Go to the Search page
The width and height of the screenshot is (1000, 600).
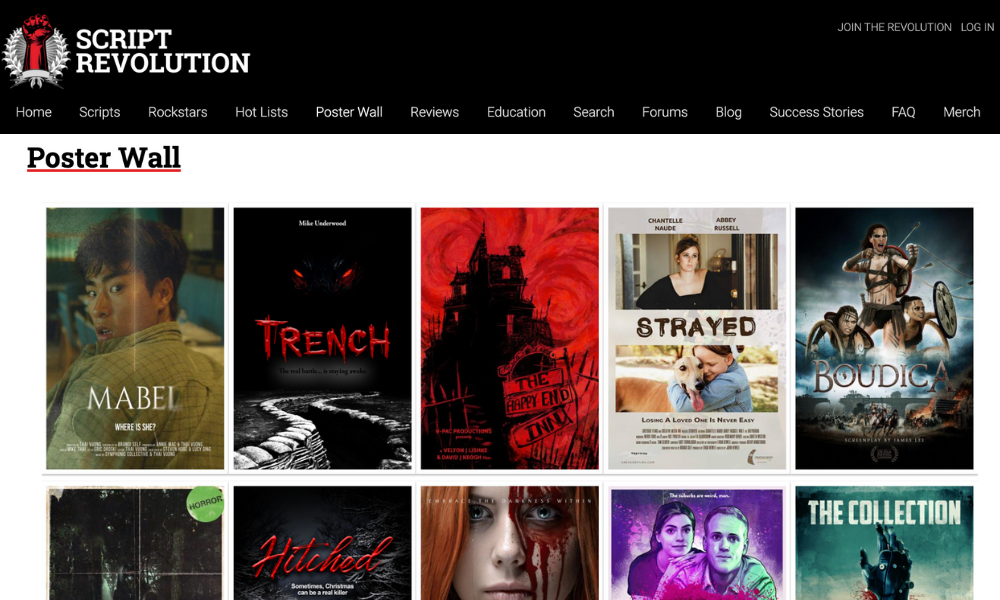594,112
